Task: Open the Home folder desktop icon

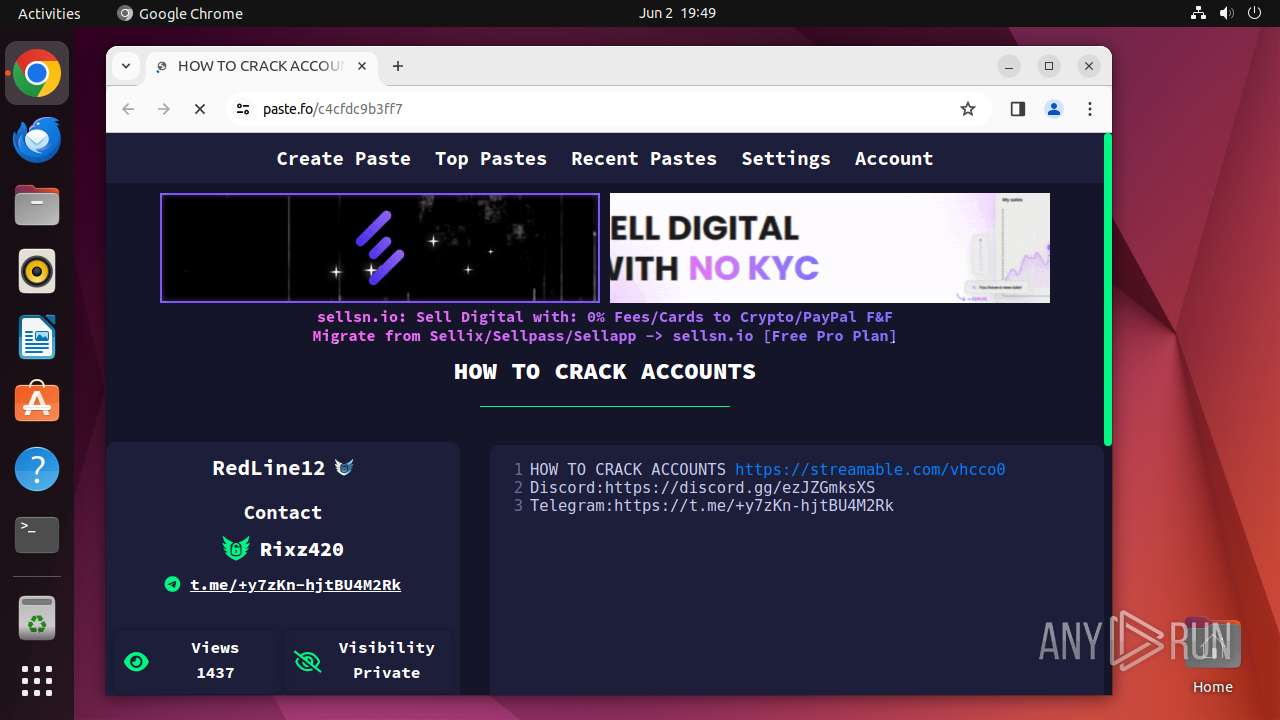Action: (1212, 656)
